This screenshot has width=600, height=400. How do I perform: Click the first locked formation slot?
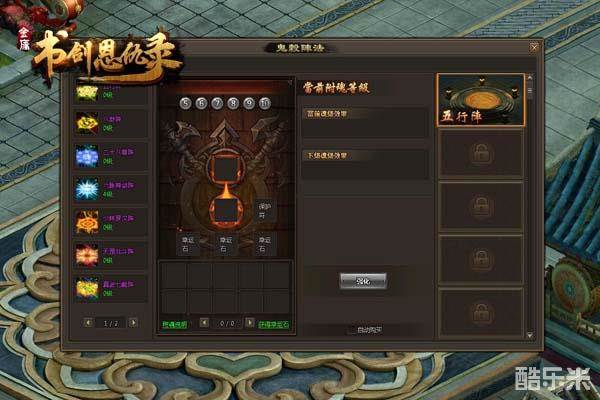481,154
